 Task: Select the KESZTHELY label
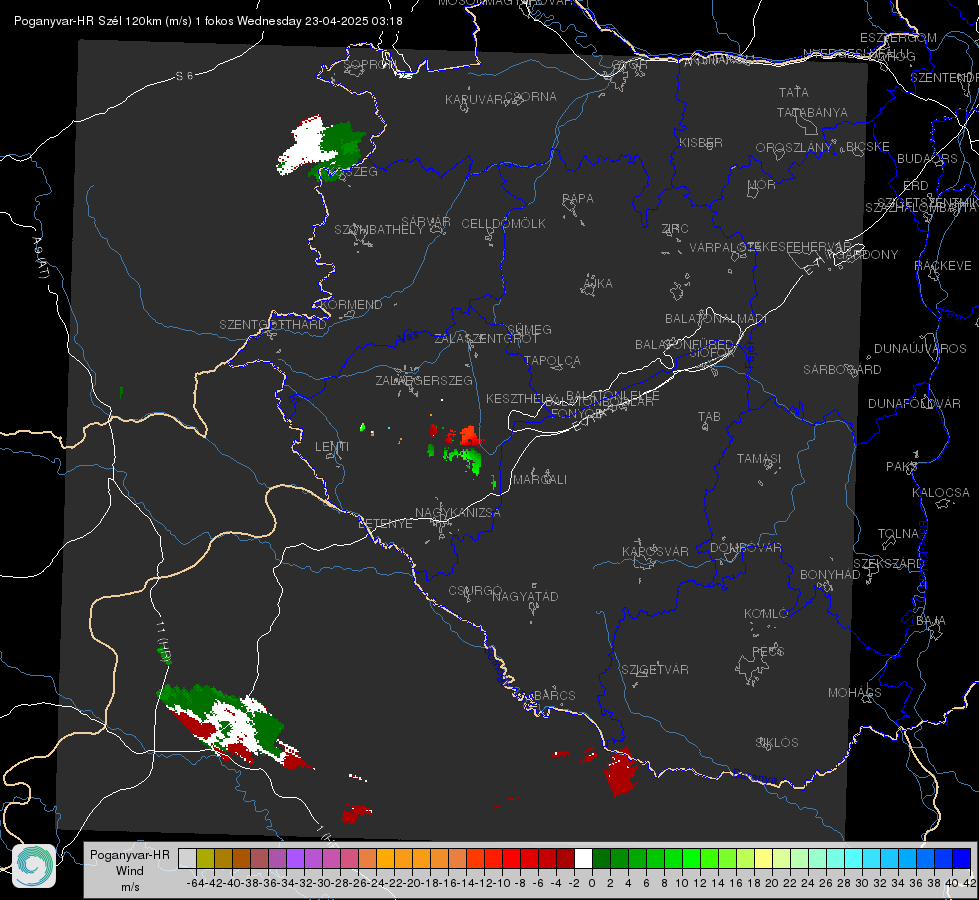click(x=519, y=398)
